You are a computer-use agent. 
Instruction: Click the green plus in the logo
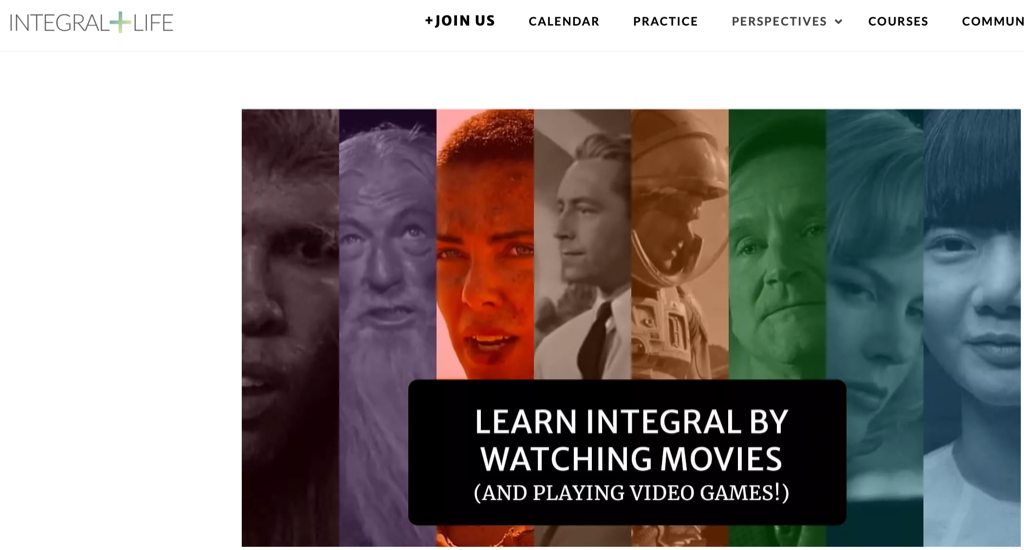tap(120, 22)
